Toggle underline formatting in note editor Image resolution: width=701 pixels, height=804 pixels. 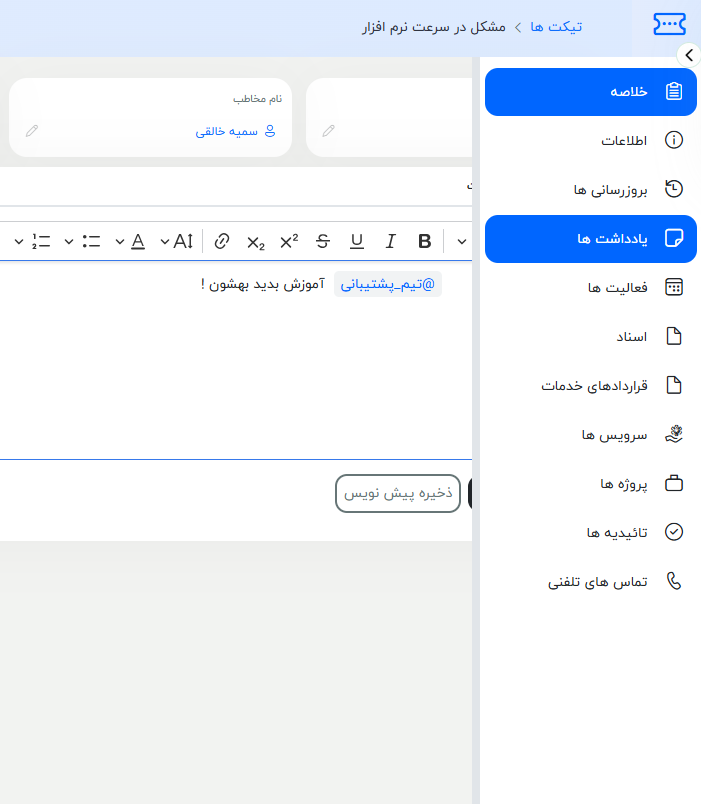coord(357,241)
